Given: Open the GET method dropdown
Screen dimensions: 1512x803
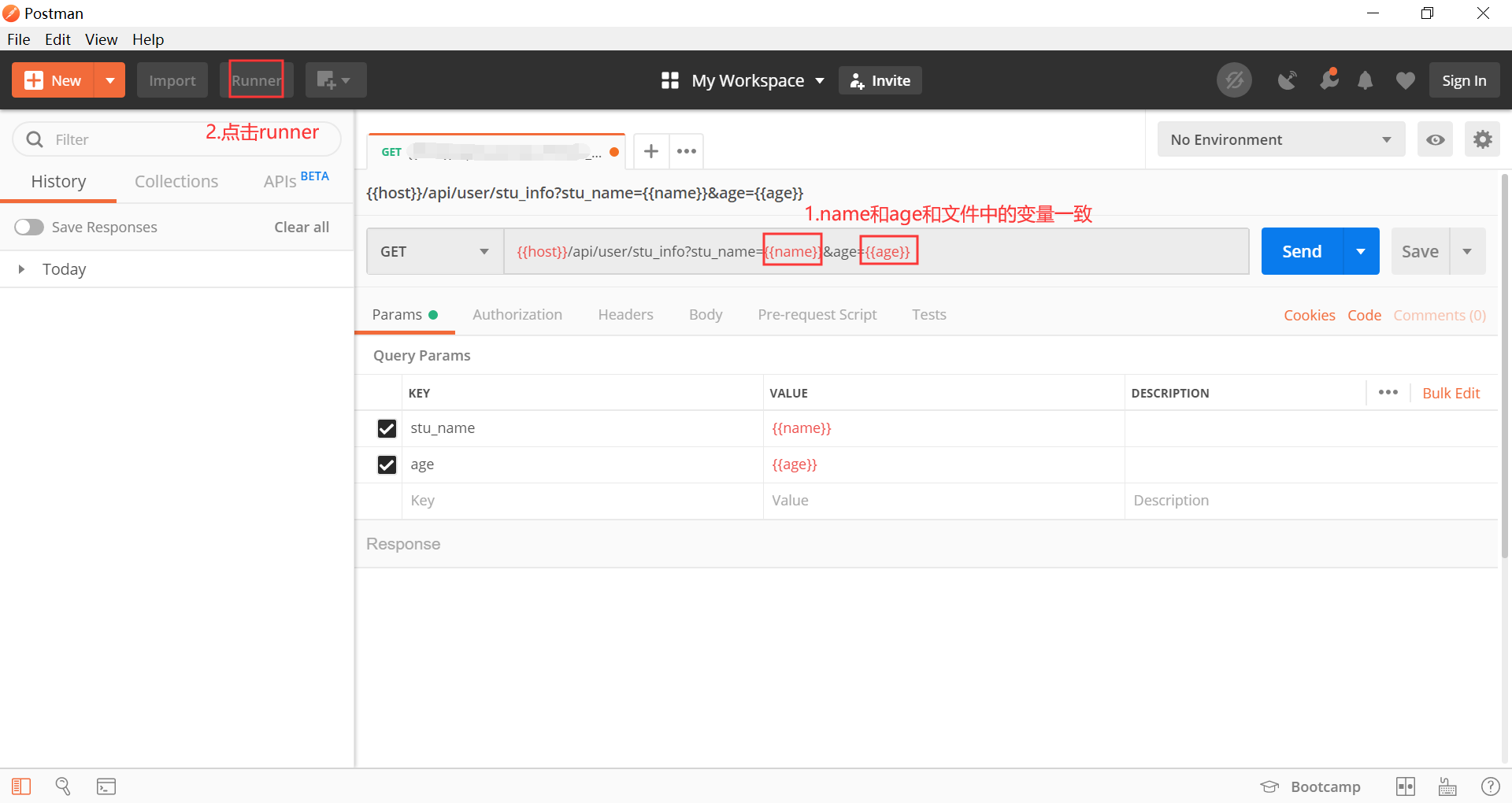Looking at the screenshot, I should 435,251.
